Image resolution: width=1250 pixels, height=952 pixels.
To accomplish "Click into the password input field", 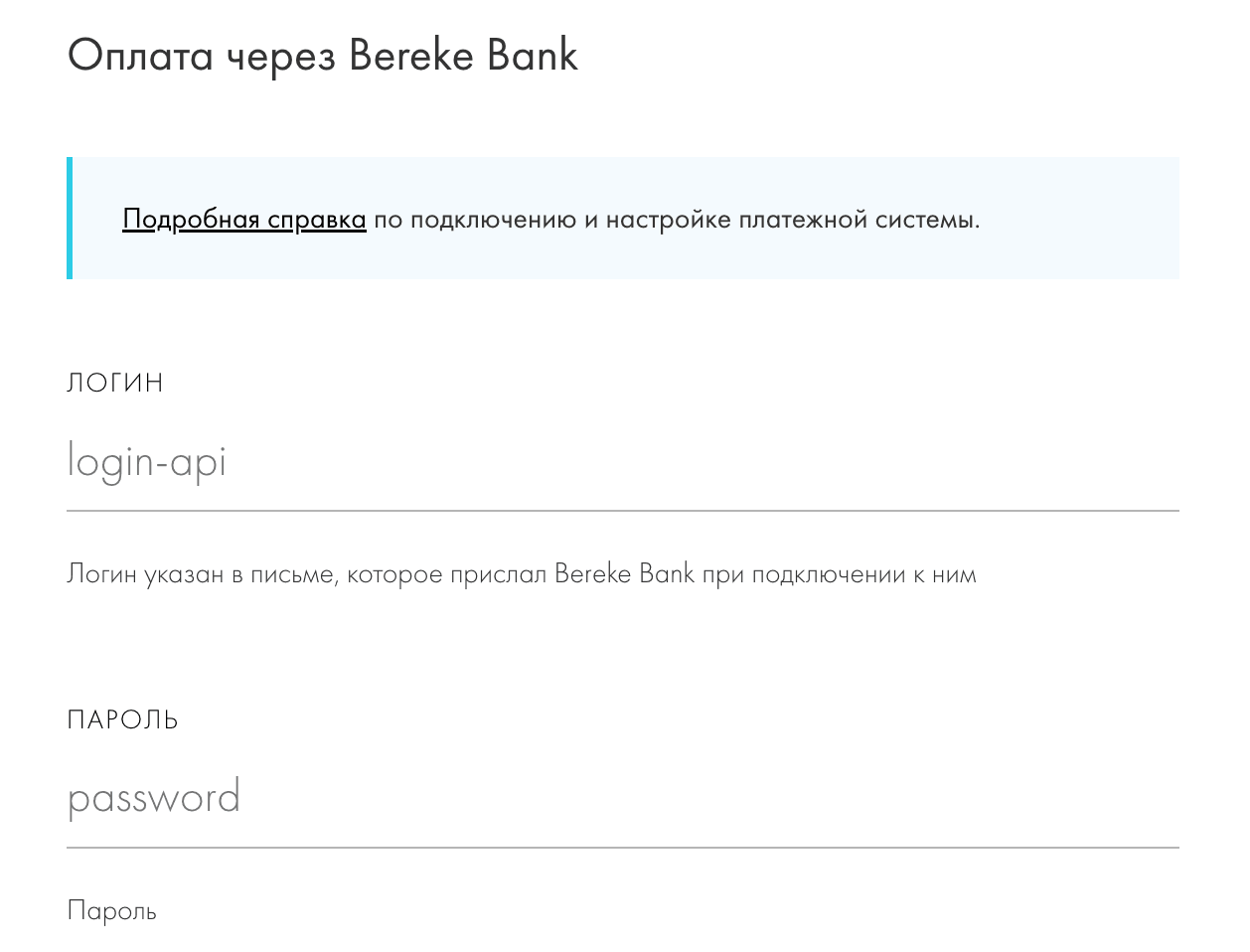I will click(x=622, y=799).
